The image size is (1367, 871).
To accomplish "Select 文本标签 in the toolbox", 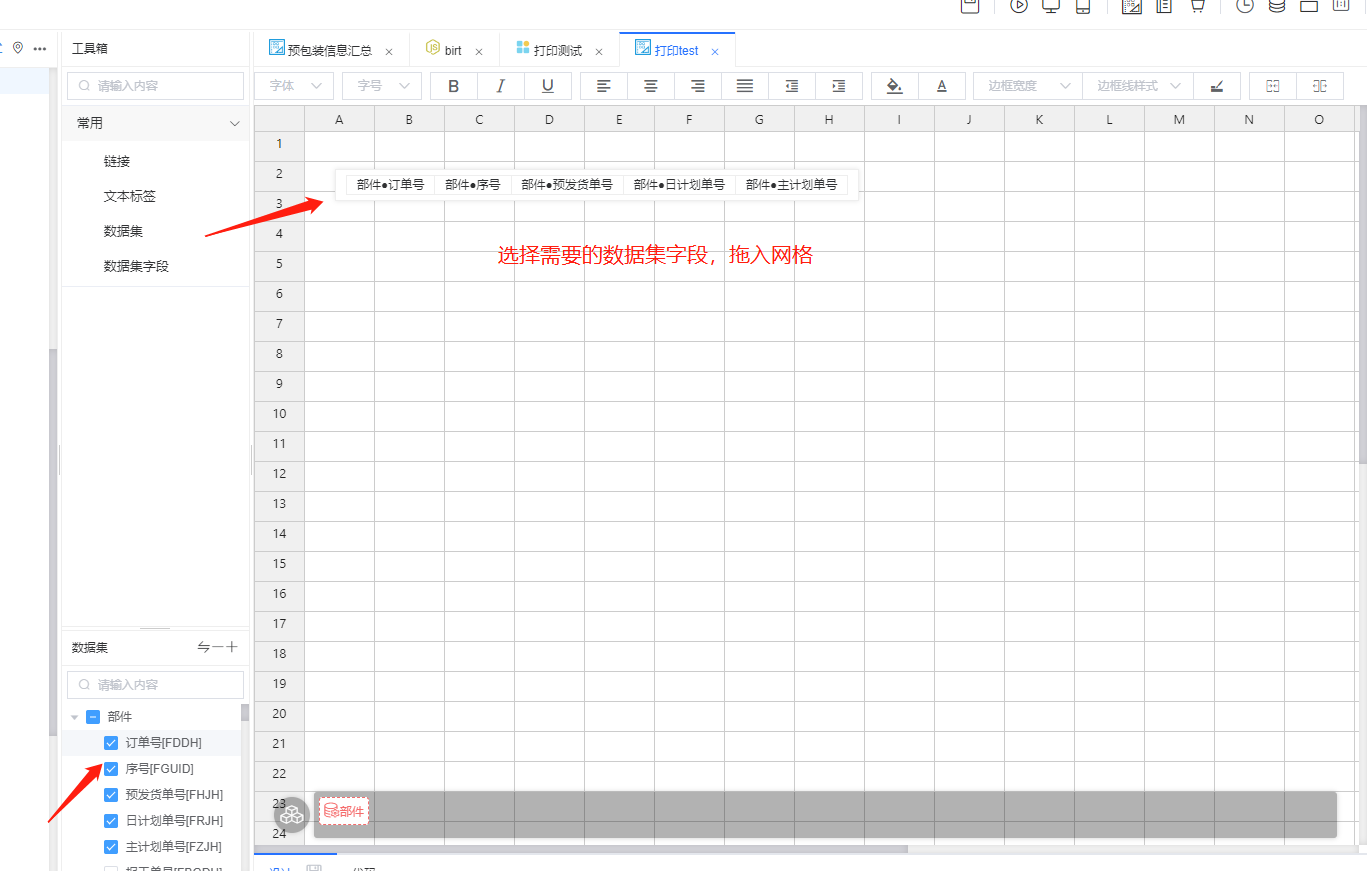I will pyautogui.click(x=130, y=196).
